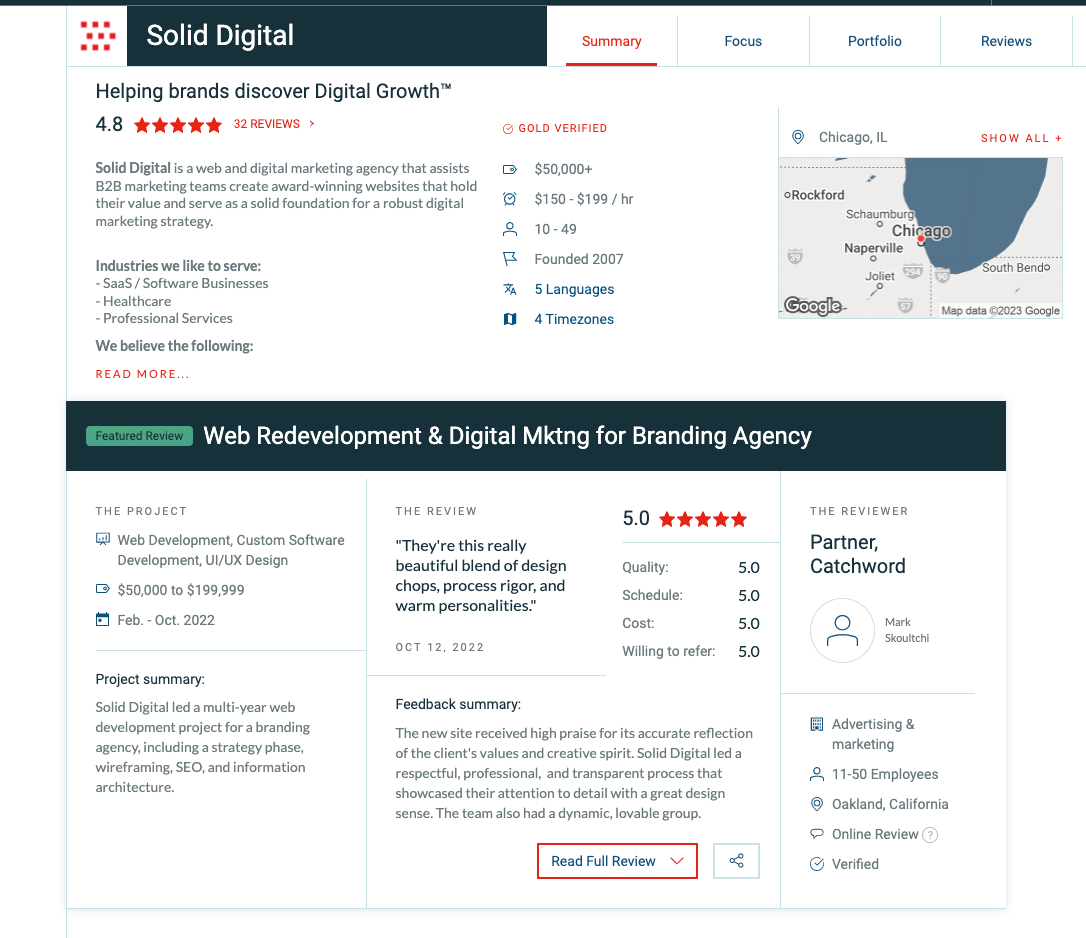Image resolution: width=1086 pixels, height=938 pixels.
Task: Click the timezones map icon
Action: [x=510, y=319]
